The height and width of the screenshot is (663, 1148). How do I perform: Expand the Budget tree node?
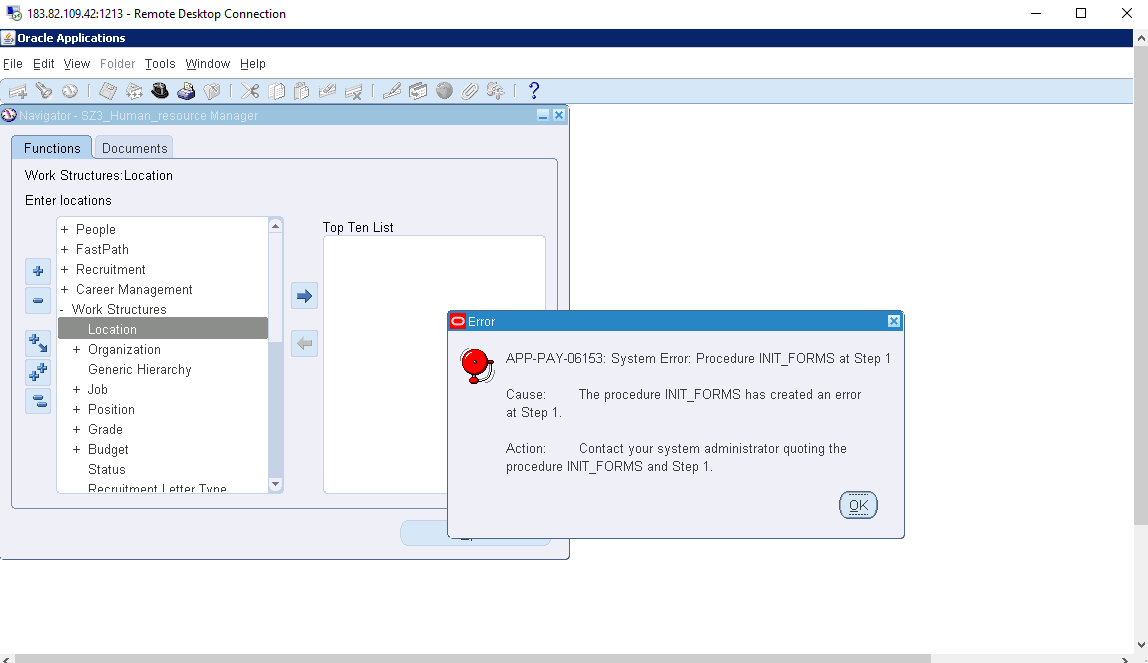(x=76, y=449)
